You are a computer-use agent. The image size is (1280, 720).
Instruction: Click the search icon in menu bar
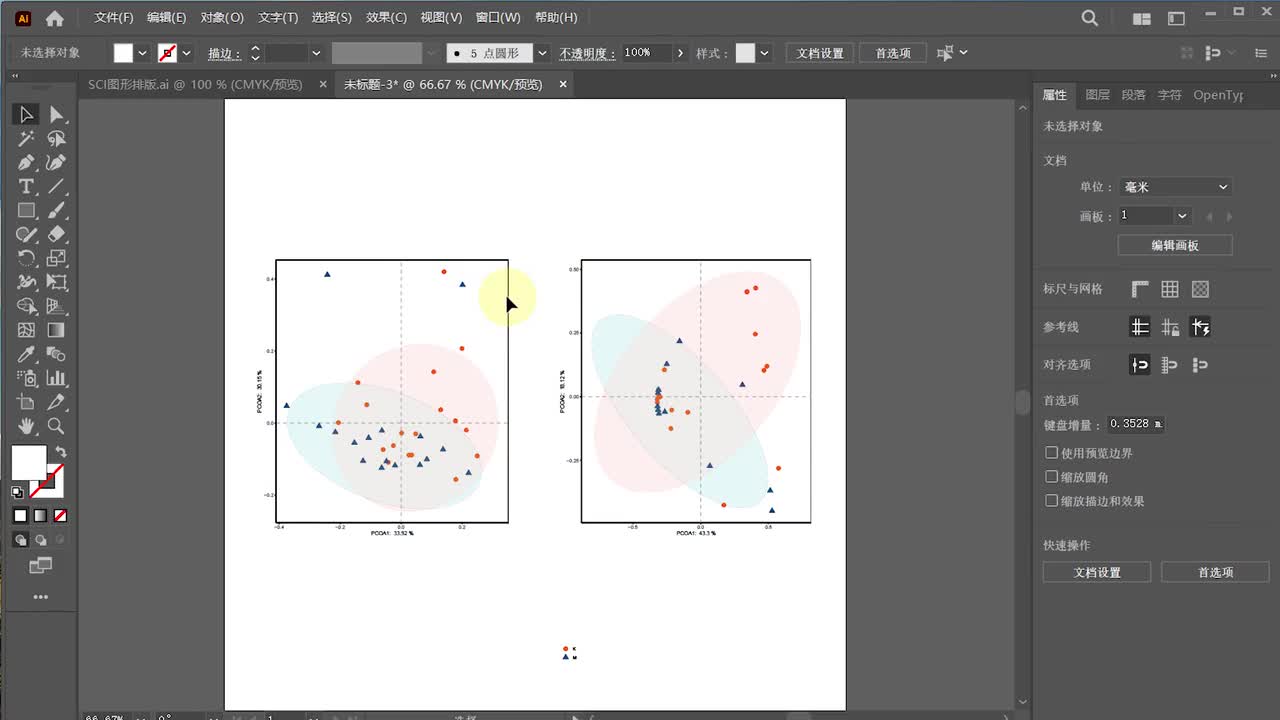coord(1090,18)
